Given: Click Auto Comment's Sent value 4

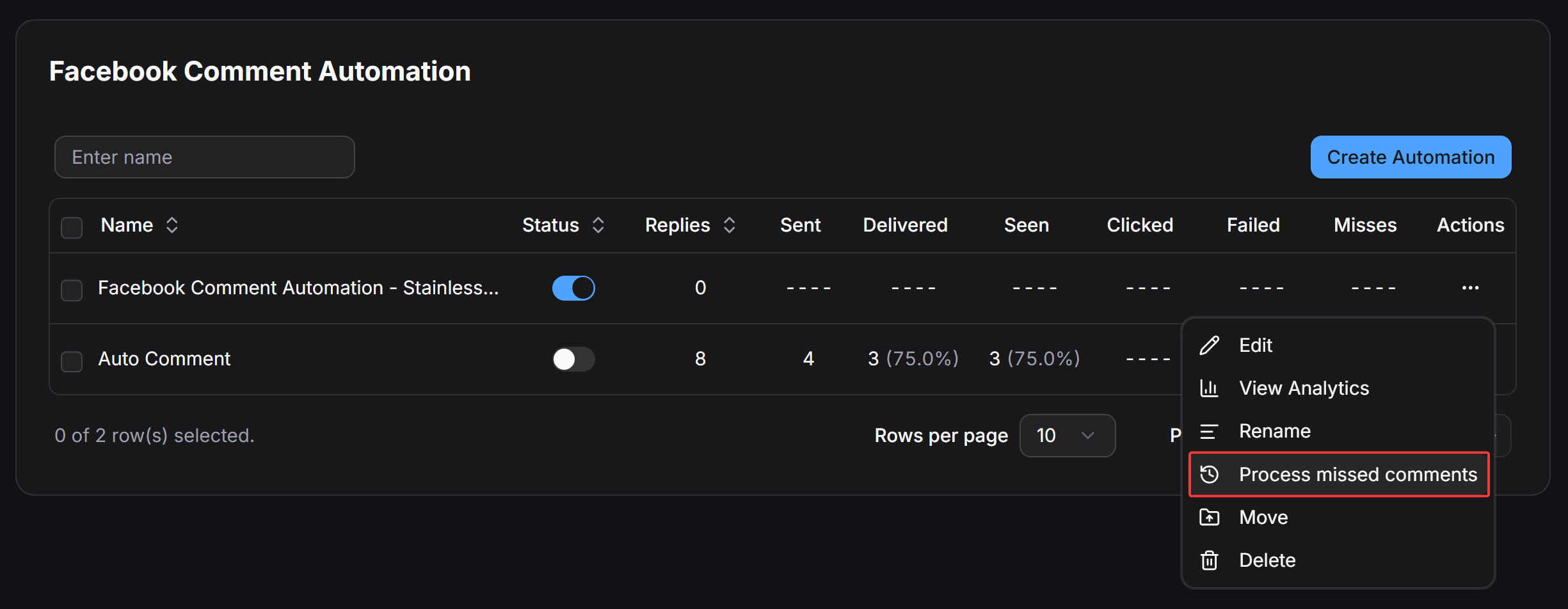Looking at the screenshot, I should tap(808, 359).
